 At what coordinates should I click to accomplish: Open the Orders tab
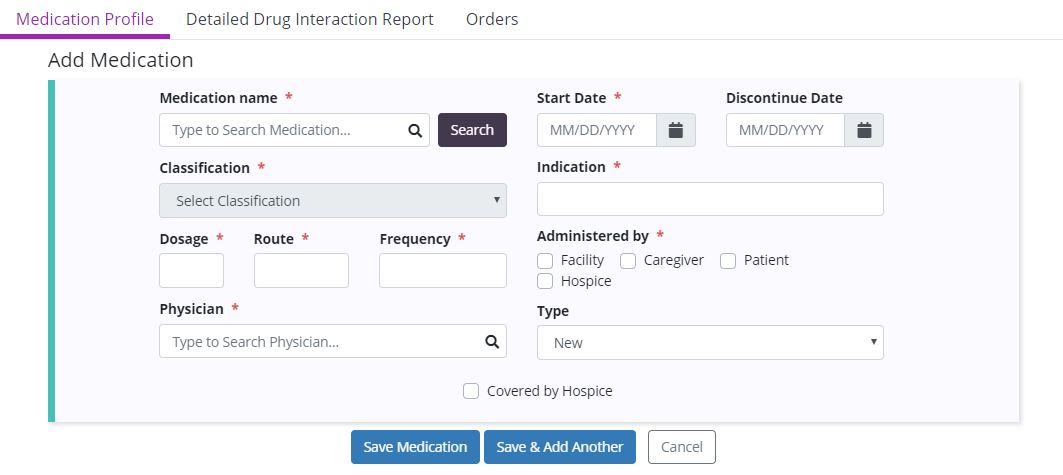pos(492,19)
